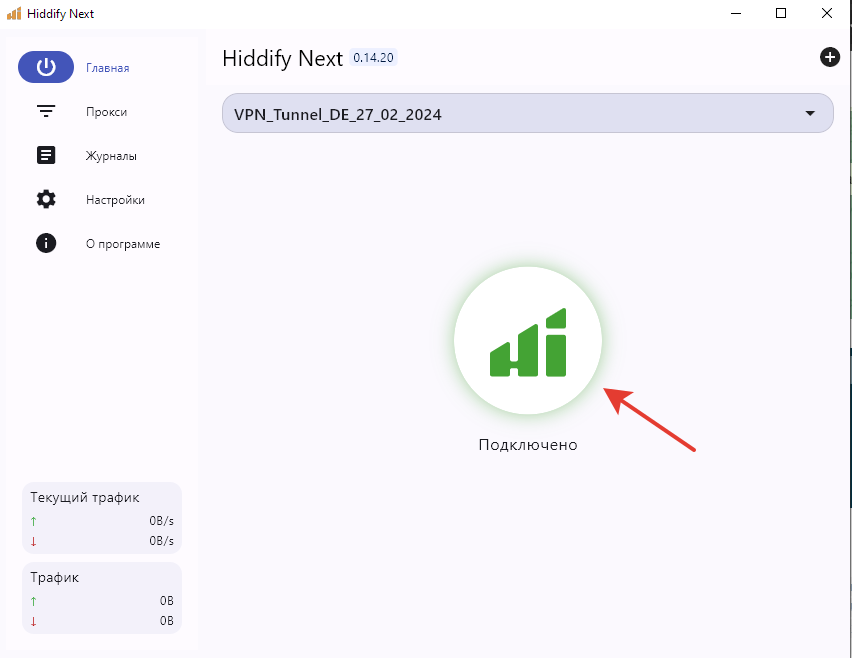Click upload arrow in Текущий трафик
The width and height of the screenshot is (852, 658).
pyautogui.click(x=34, y=521)
